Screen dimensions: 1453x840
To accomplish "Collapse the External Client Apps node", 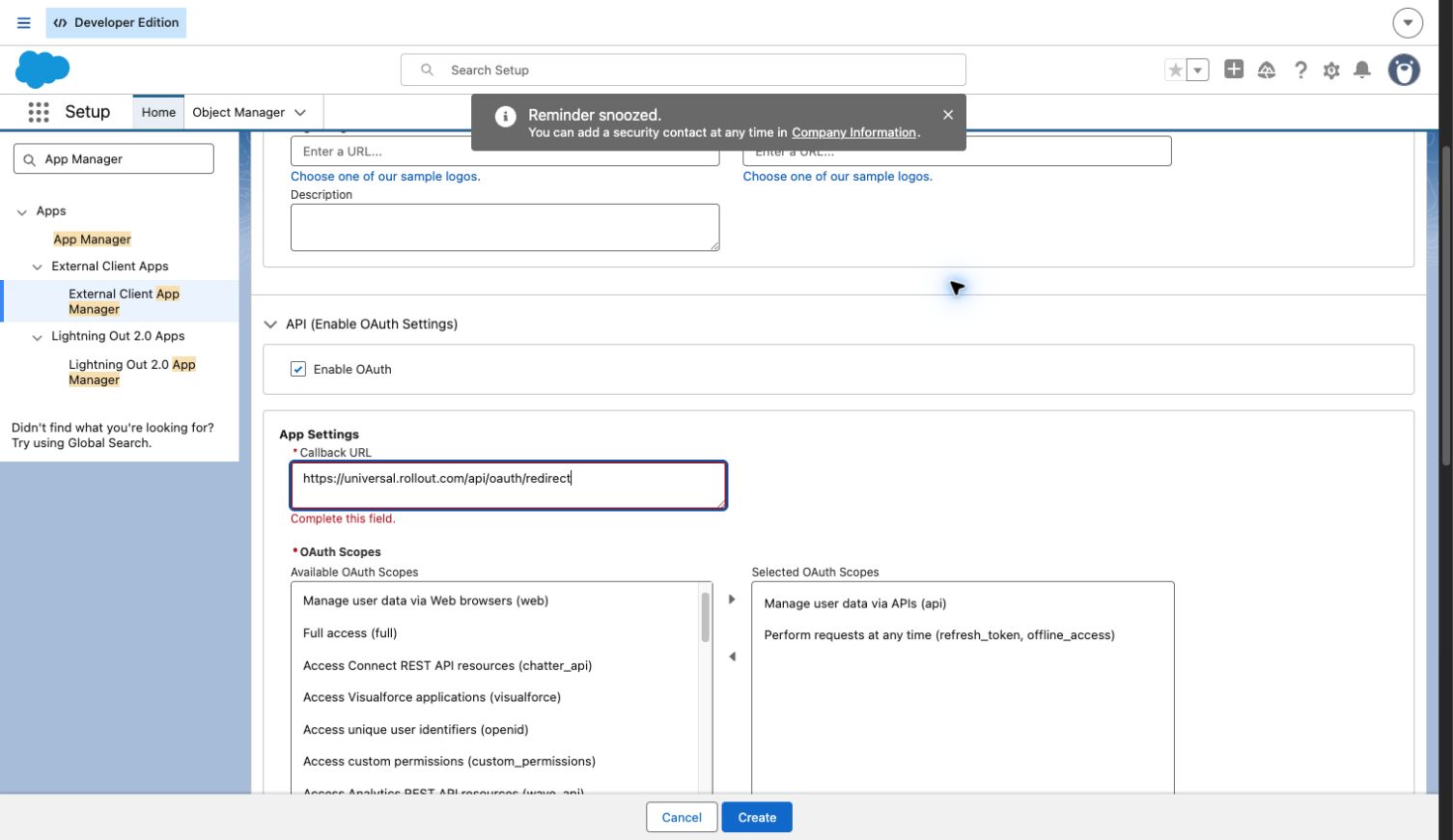I will click(38, 266).
